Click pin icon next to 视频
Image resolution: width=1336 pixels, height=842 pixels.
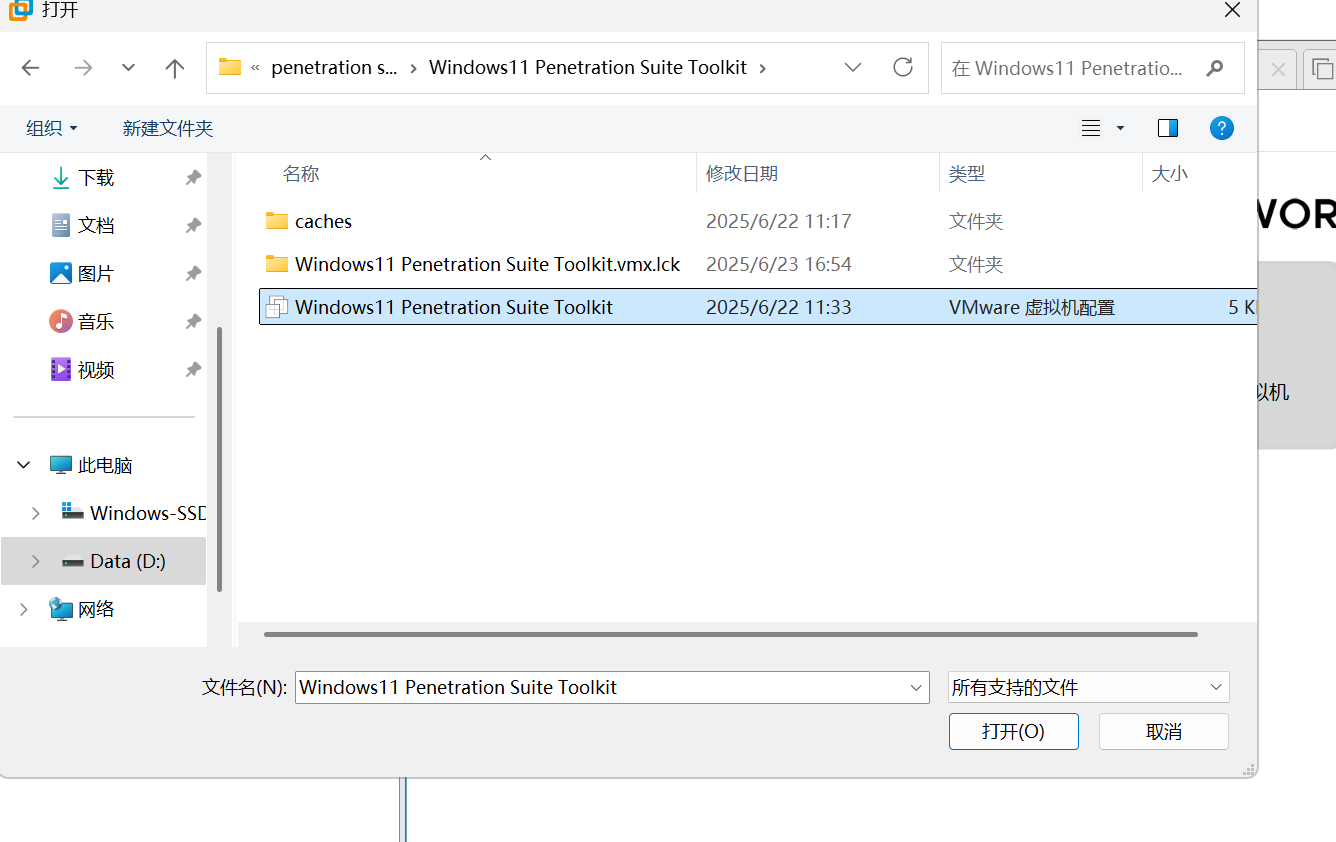pyautogui.click(x=193, y=370)
